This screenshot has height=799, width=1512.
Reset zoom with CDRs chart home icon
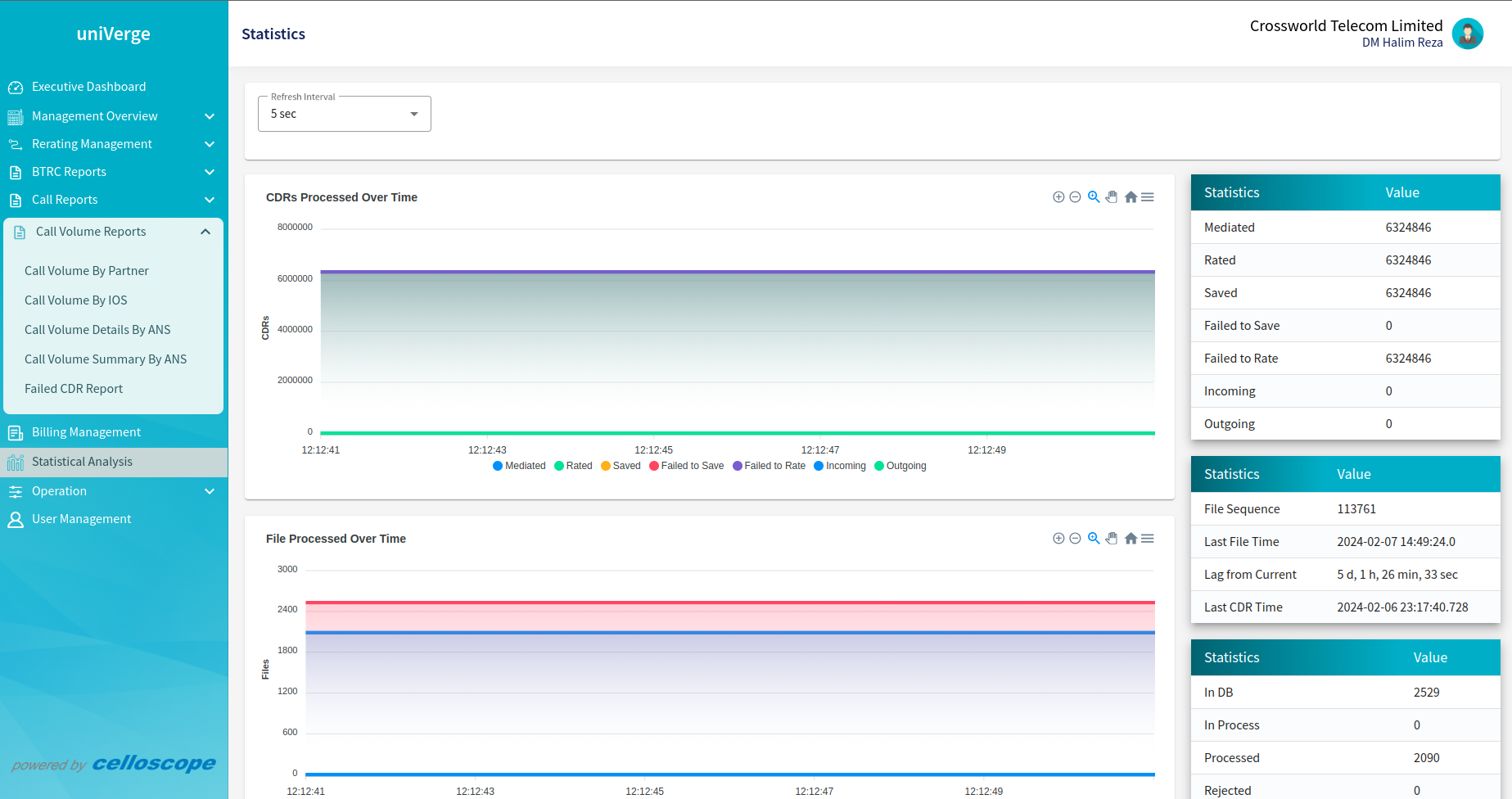1131,197
